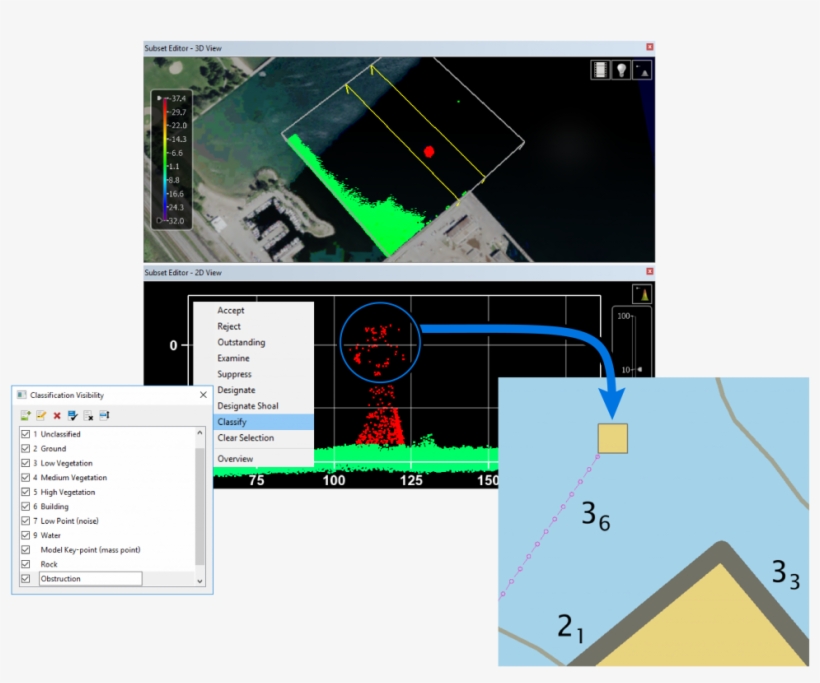Image resolution: width=820 pixels, height=683 pixels.
Task: Click the red X delete classification icon
Action: click(56, 415)
